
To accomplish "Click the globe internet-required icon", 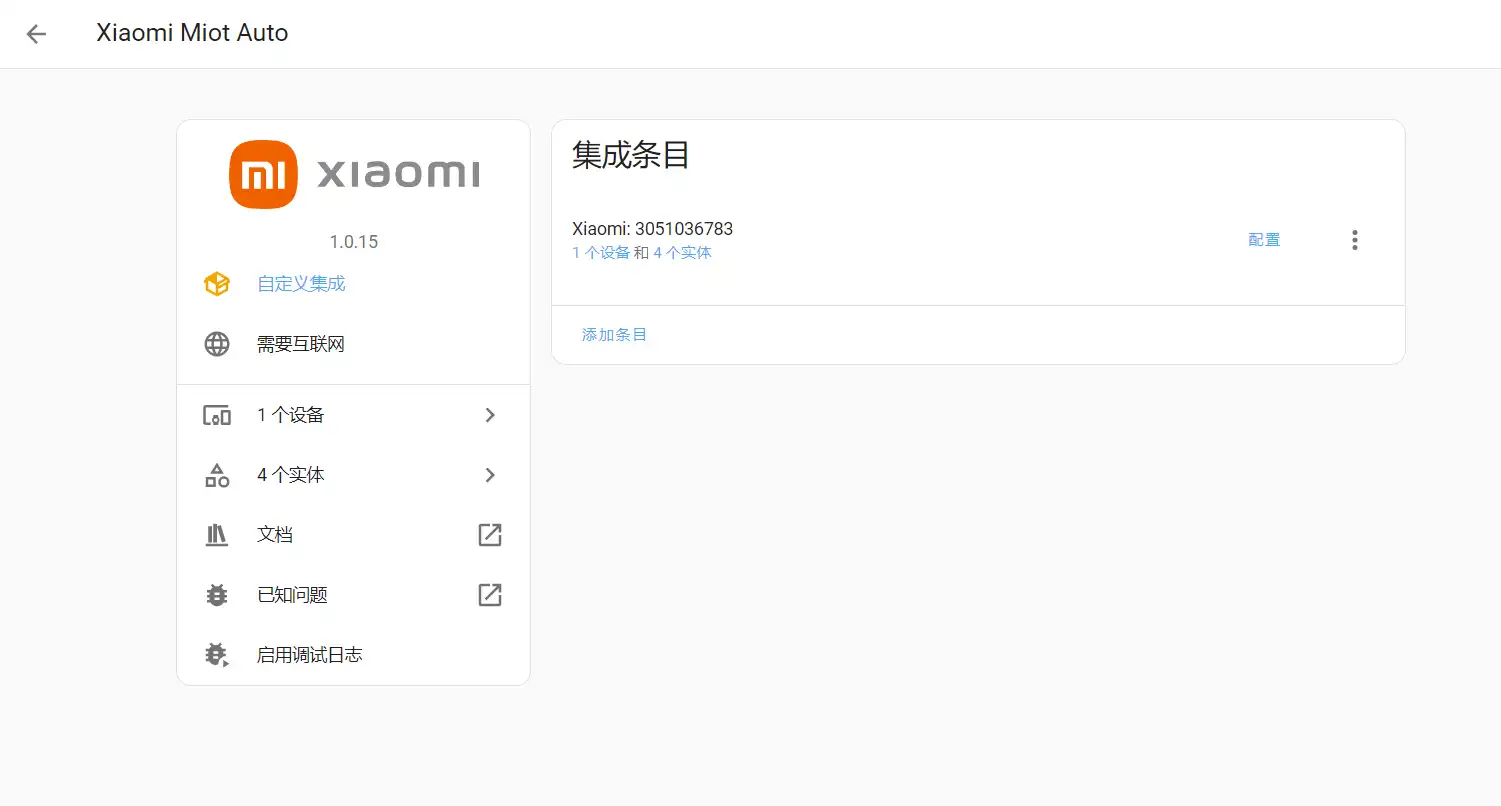I will pos(217,344).
